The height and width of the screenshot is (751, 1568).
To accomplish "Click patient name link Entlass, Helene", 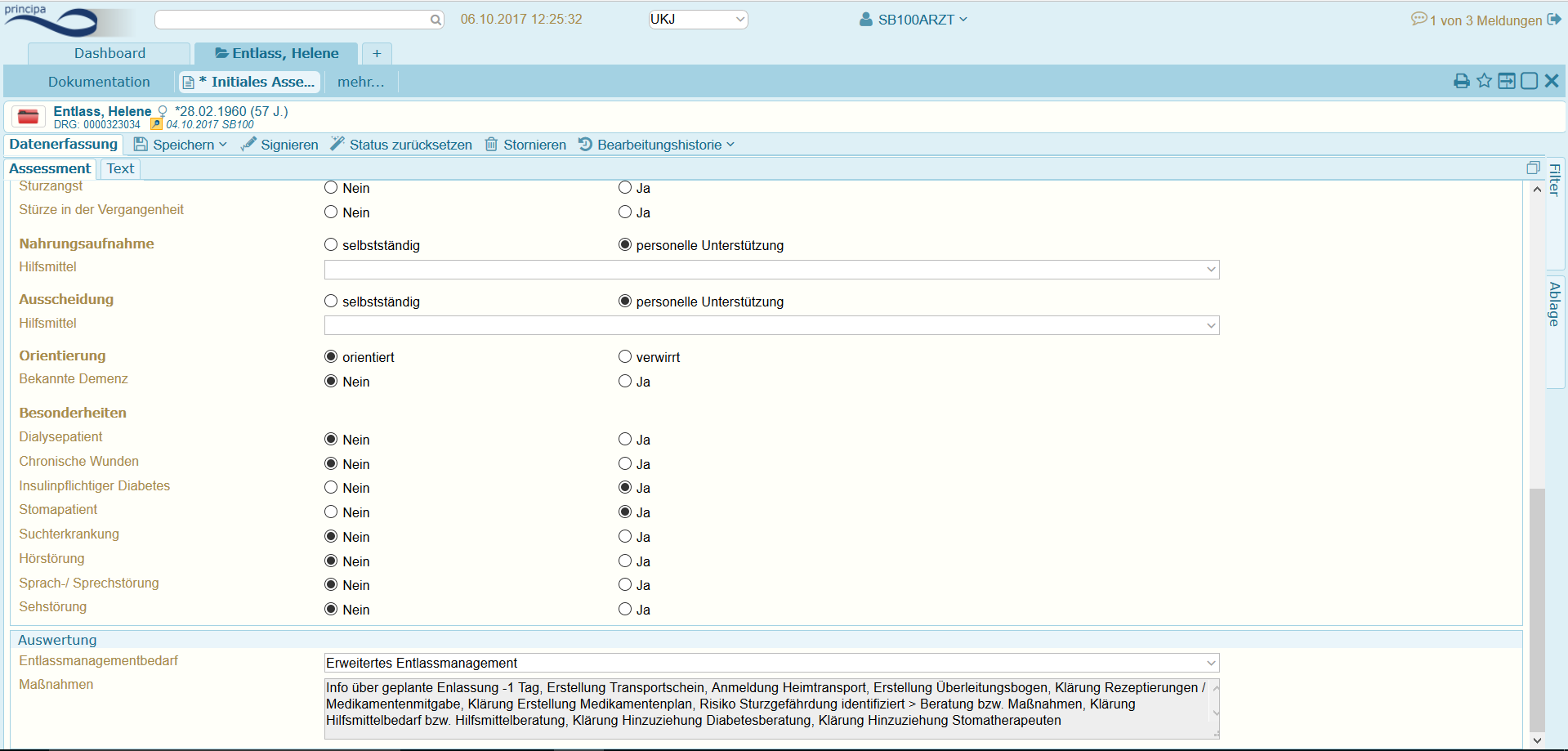I will pos(102,111).
